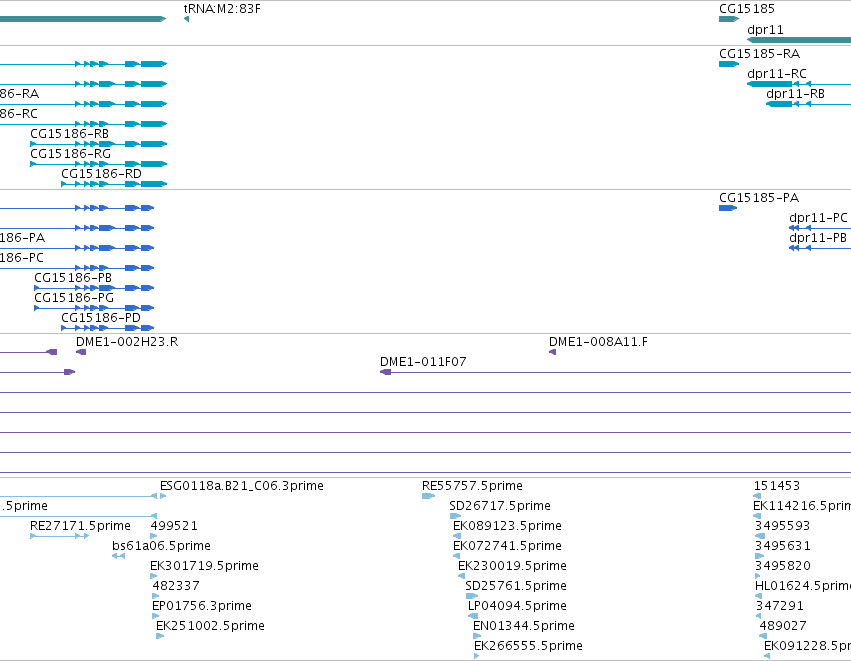Click the SD26717.5prime EST label
This screenshot has width=851, height=661.
[x=500, y=506]
